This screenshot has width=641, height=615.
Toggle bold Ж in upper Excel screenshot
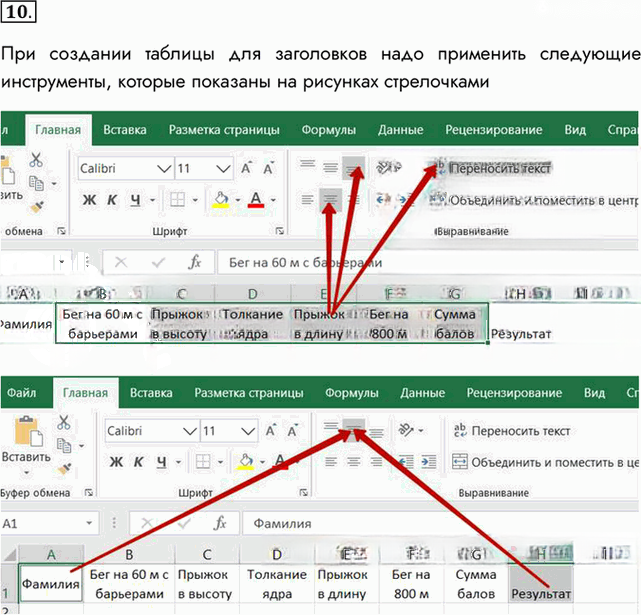coord(90,200)
